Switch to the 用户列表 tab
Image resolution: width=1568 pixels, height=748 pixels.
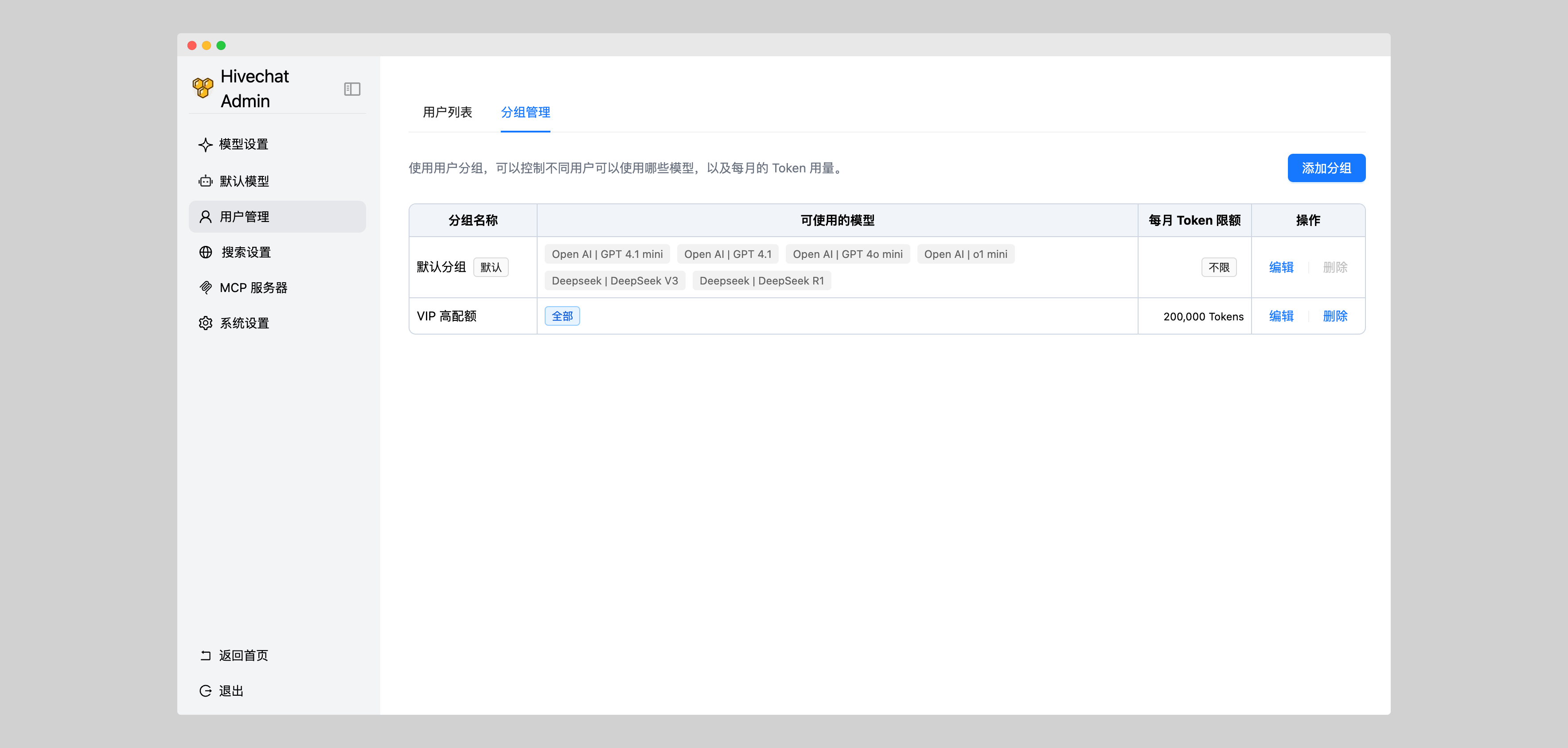(447, 113)
